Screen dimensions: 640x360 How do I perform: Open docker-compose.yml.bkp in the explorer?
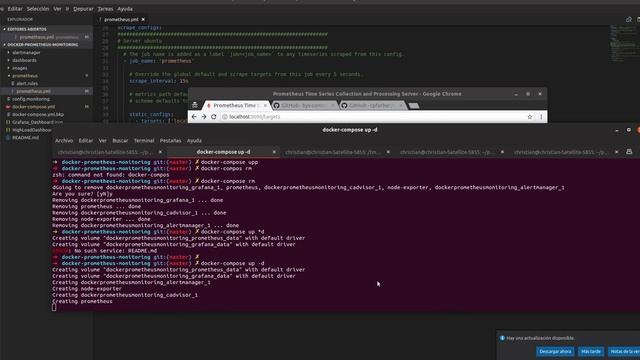[38, 114]
